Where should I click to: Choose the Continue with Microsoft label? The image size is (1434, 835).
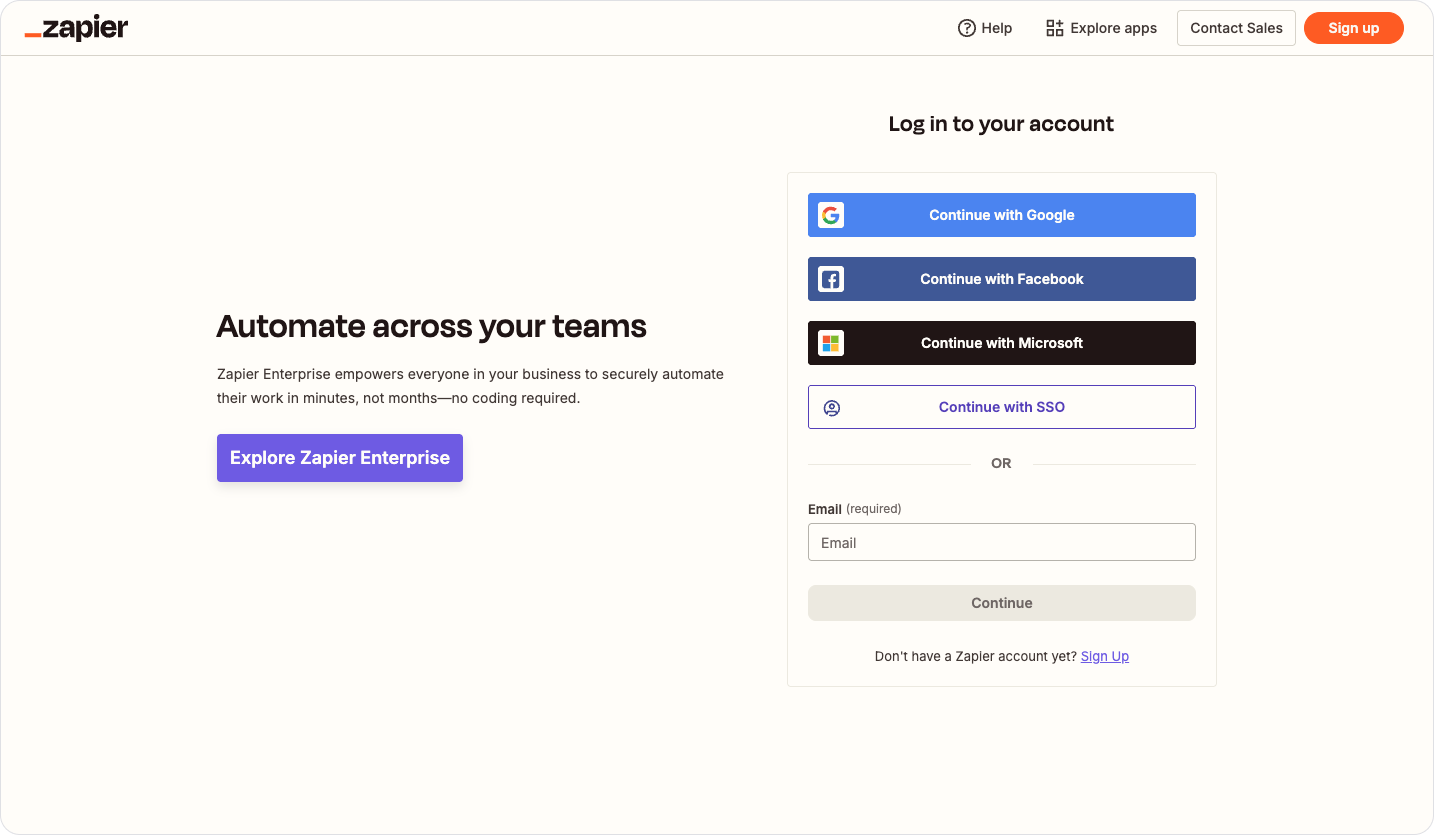coord(1001,343)
